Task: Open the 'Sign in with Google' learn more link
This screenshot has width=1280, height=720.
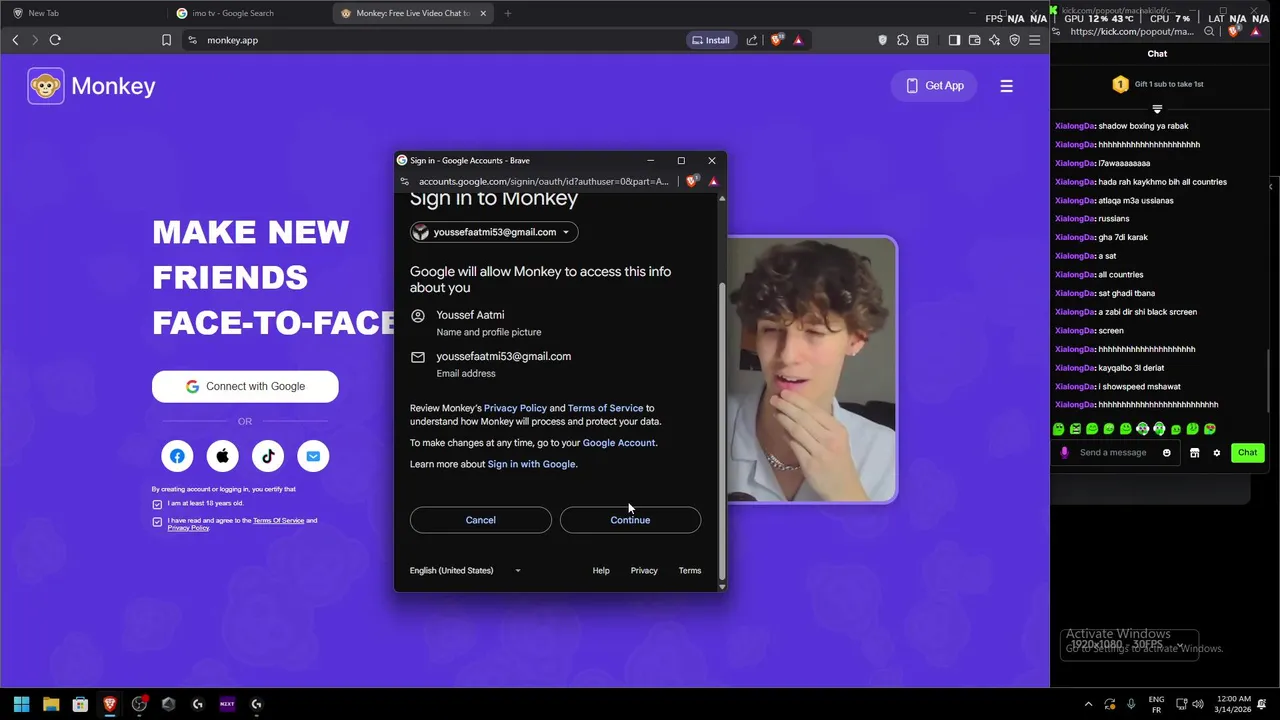Action: (531, 464)
